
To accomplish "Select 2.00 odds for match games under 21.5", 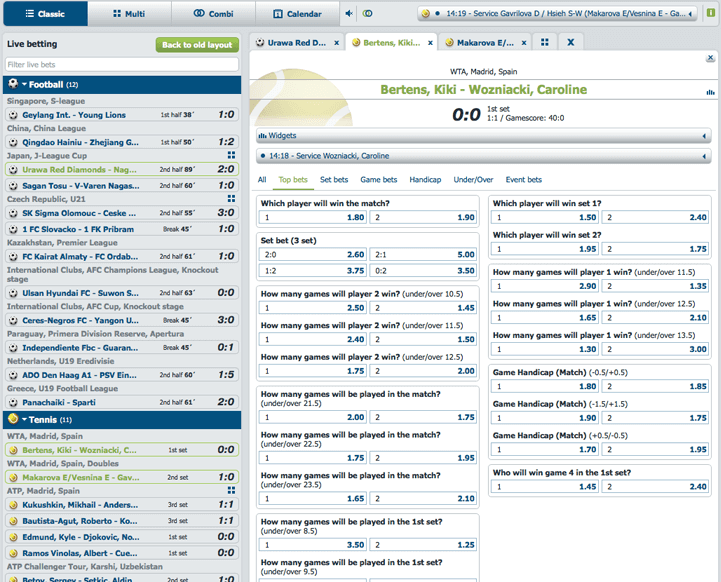I will coord(313,417).
